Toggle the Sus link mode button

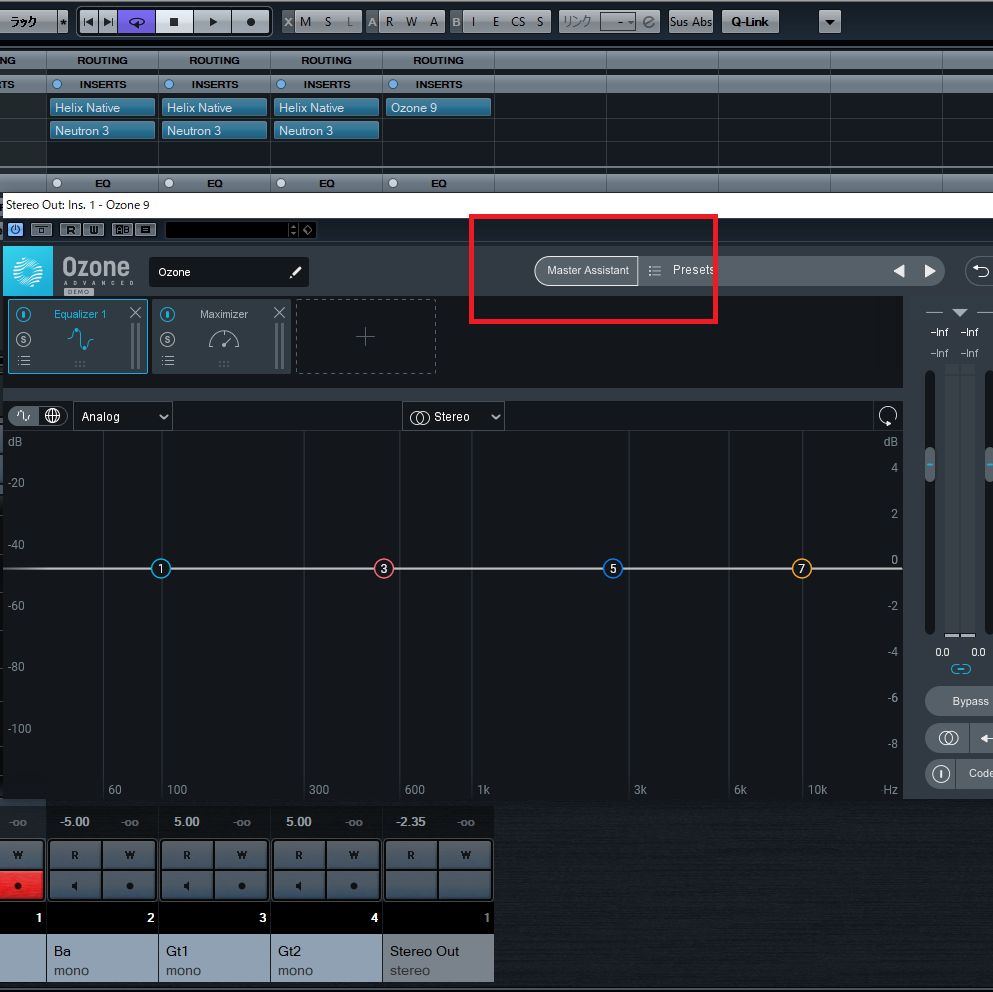[679, 22]
